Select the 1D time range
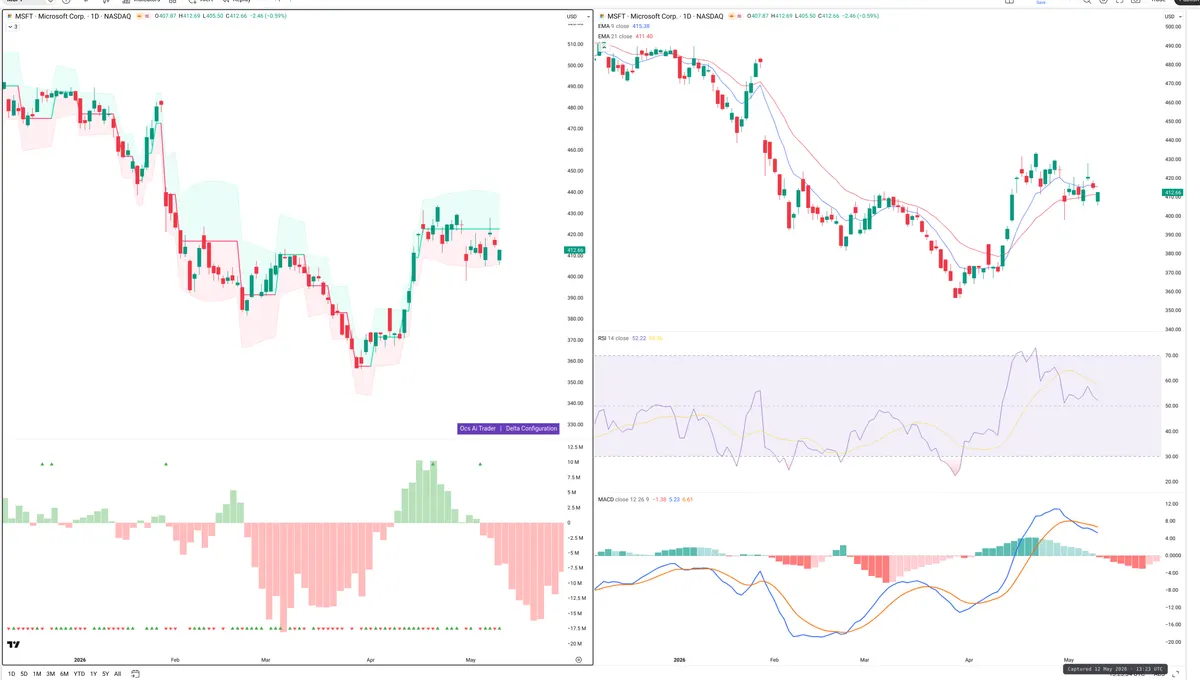Image resolution: width=1200 pixels, height=680 pixels. (x=12, y=674)
